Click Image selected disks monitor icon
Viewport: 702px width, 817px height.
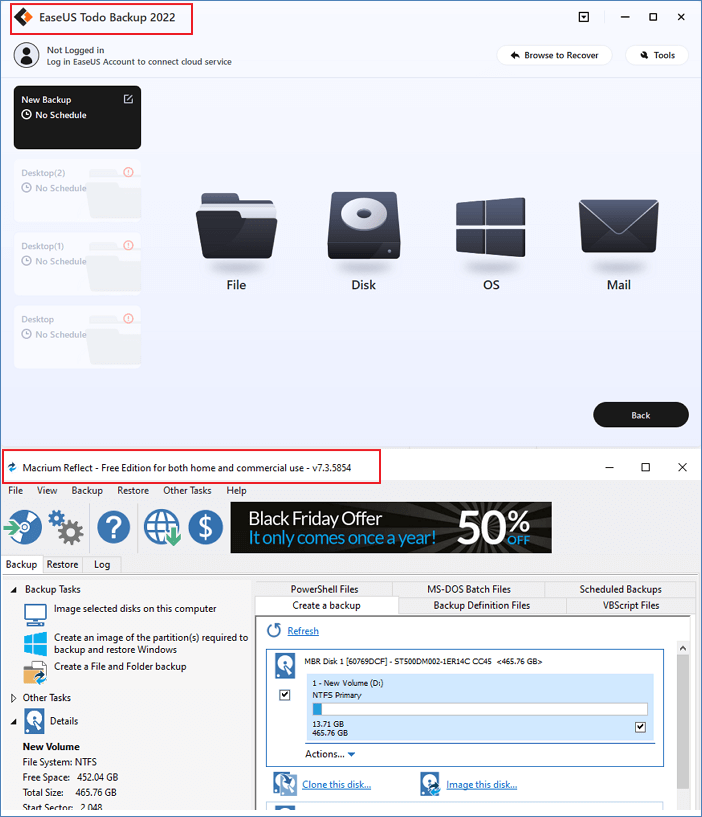[35, 615]
